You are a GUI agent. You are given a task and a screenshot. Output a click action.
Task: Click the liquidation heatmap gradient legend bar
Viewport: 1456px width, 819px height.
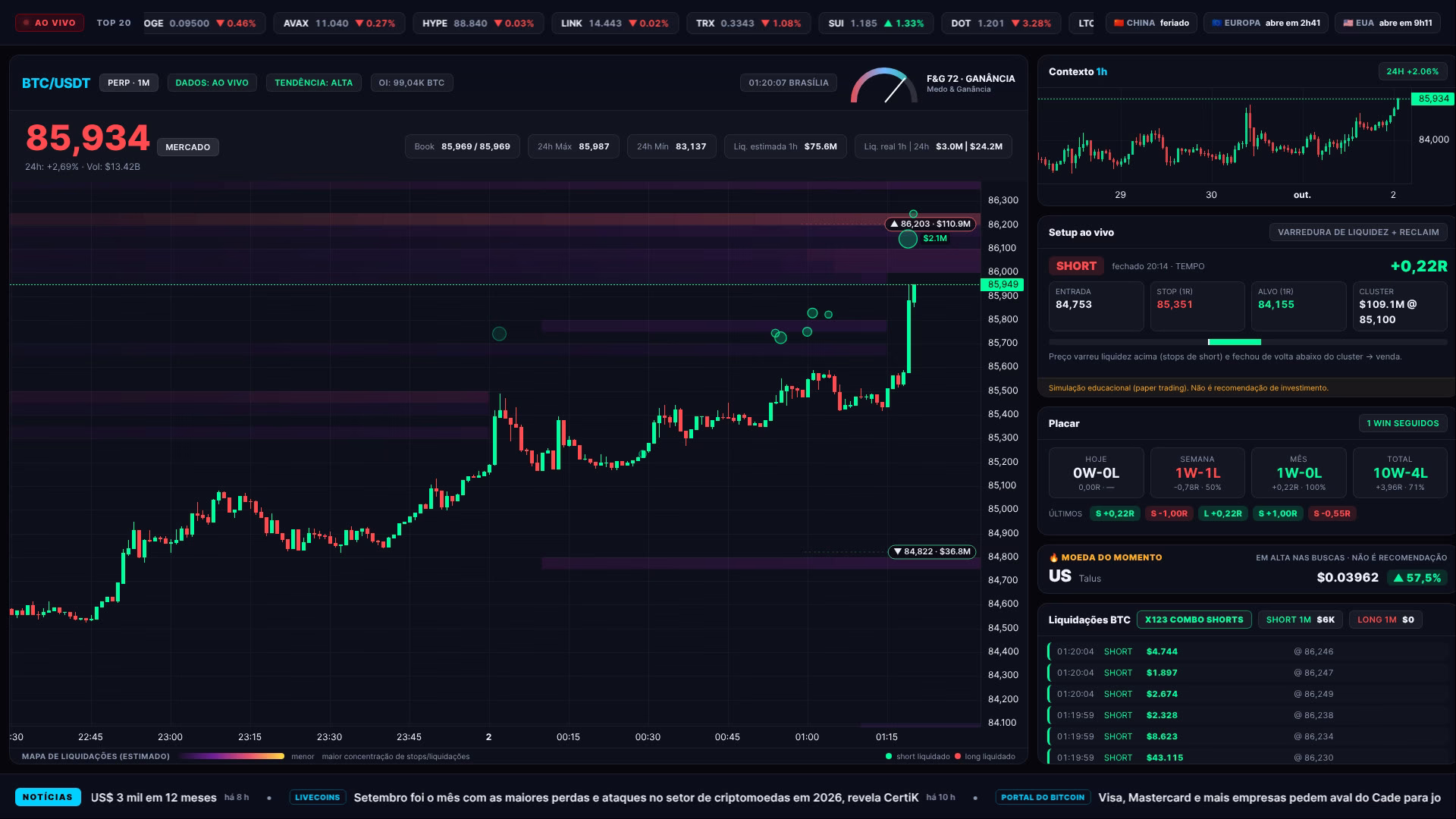click(232, 756)
